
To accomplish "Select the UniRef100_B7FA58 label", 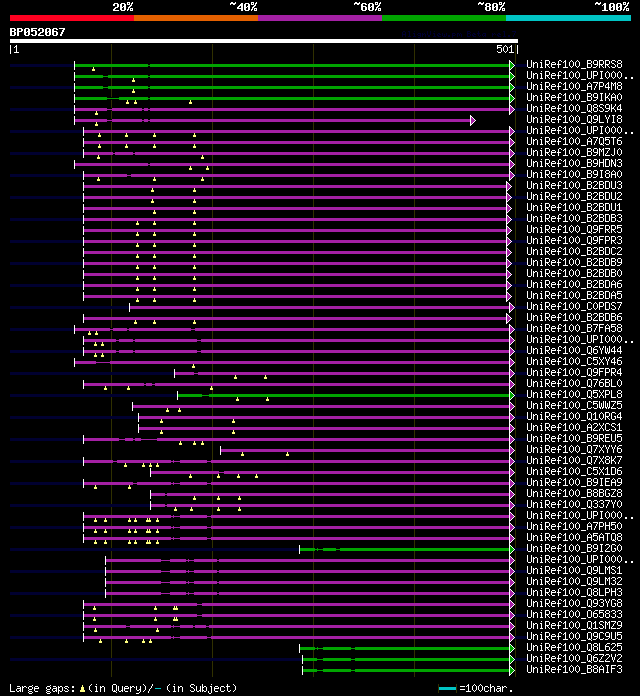I will (x=574, y=328).
